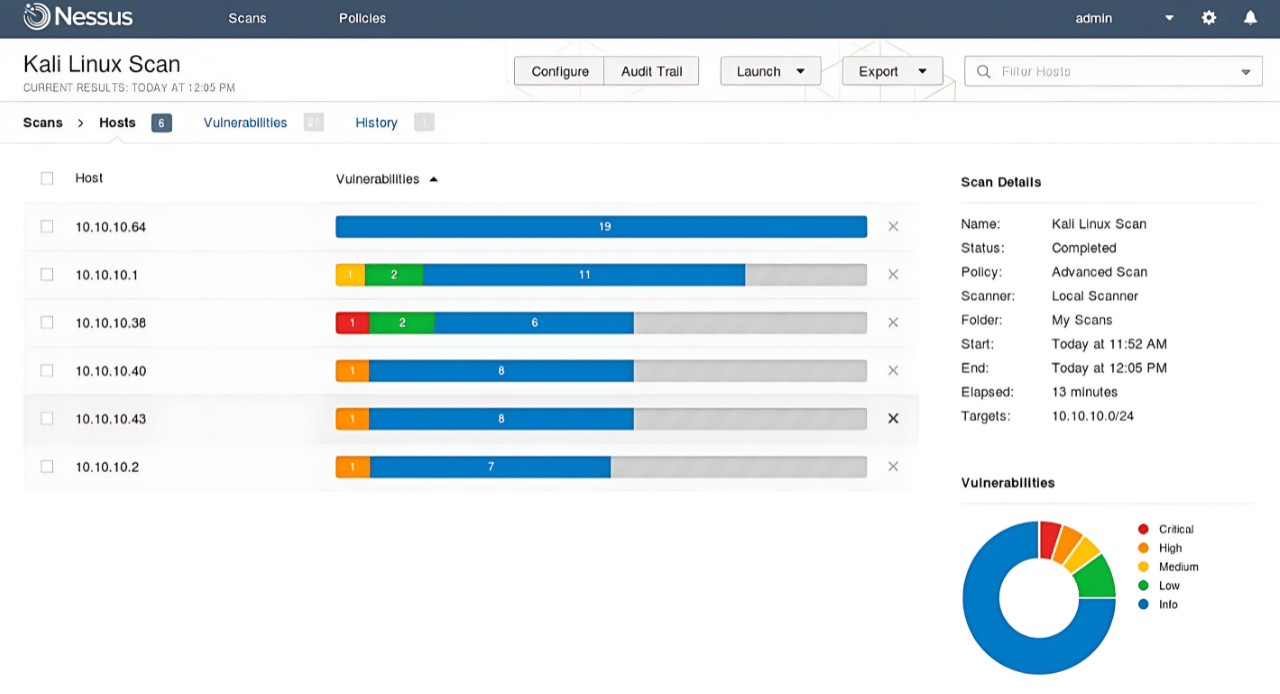This screenshot has width=1280, height=694.
Task: Click the Info legend blue dot
Action: point(1143,605)
